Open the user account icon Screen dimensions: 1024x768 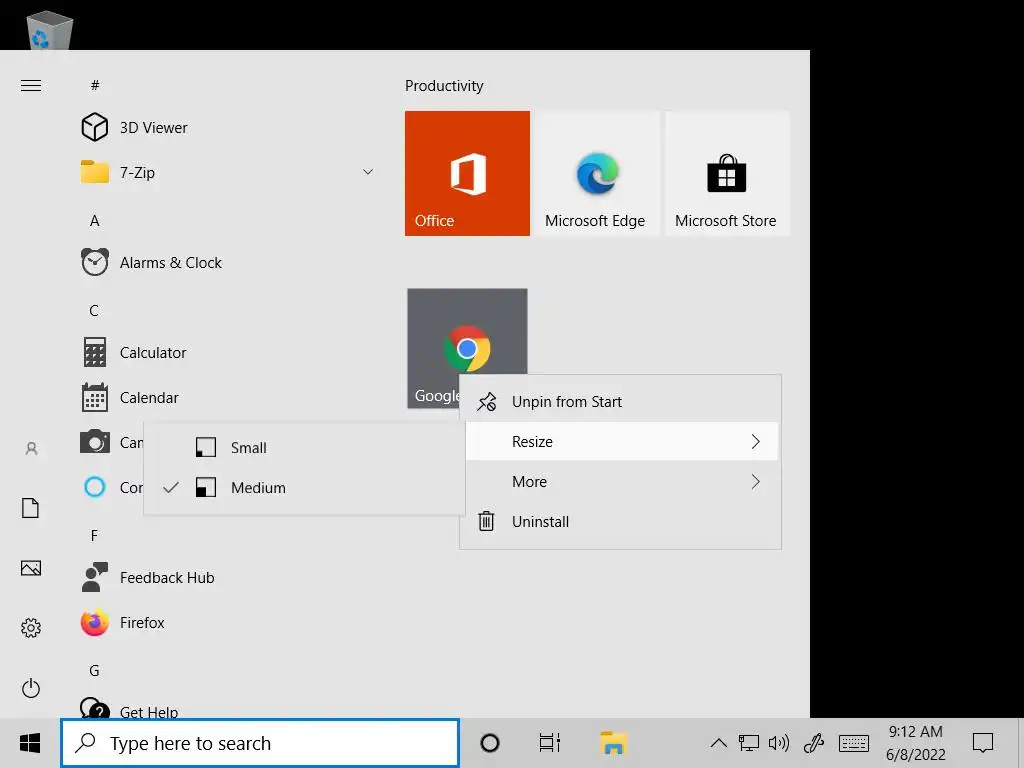[x=31, y=449]
